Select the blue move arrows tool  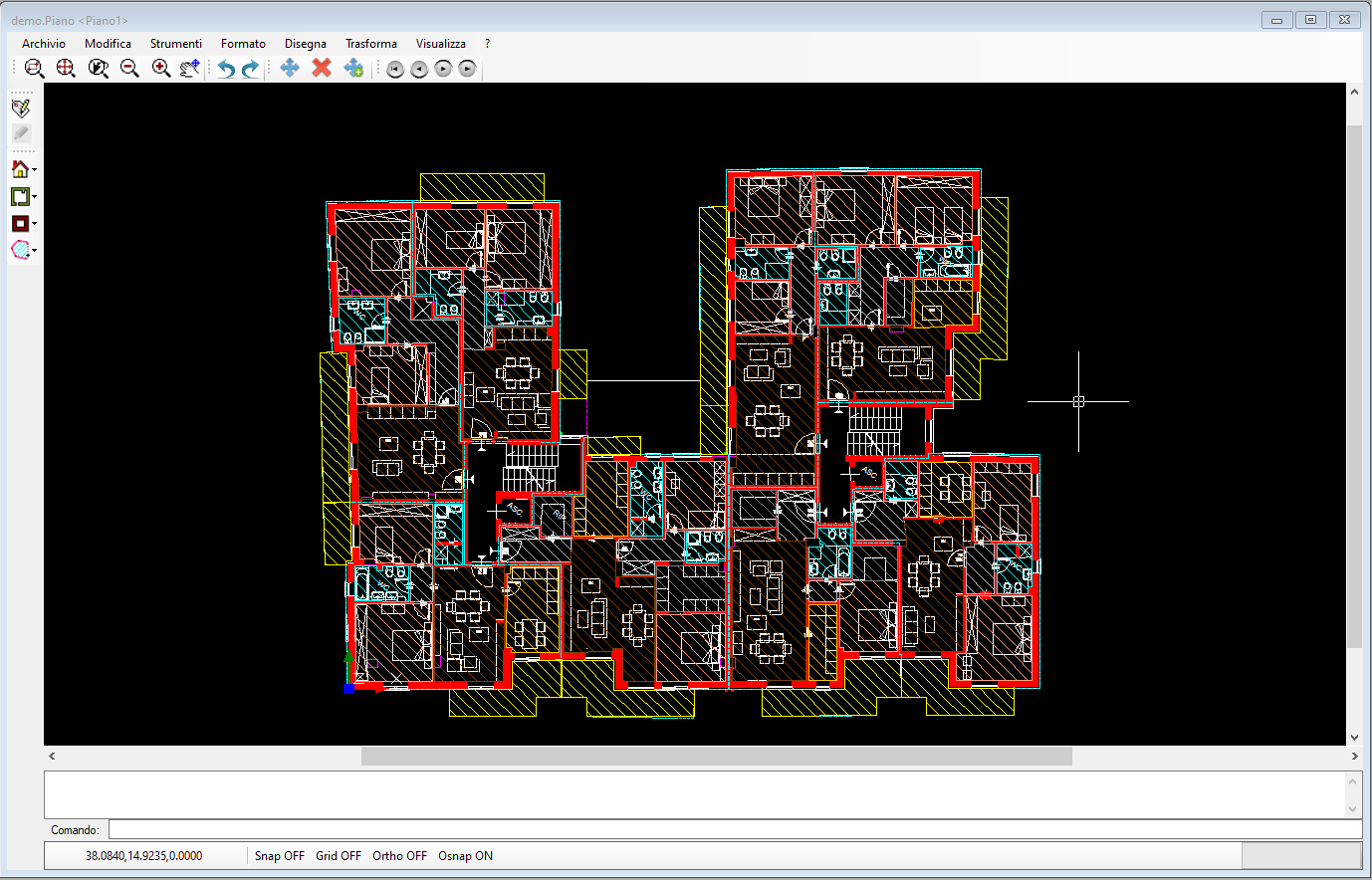(x=290, y=67)
